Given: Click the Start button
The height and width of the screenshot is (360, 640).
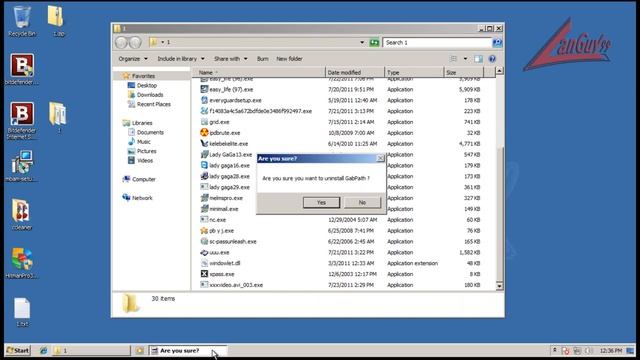Looking at the screenshot, I should 18,350.
